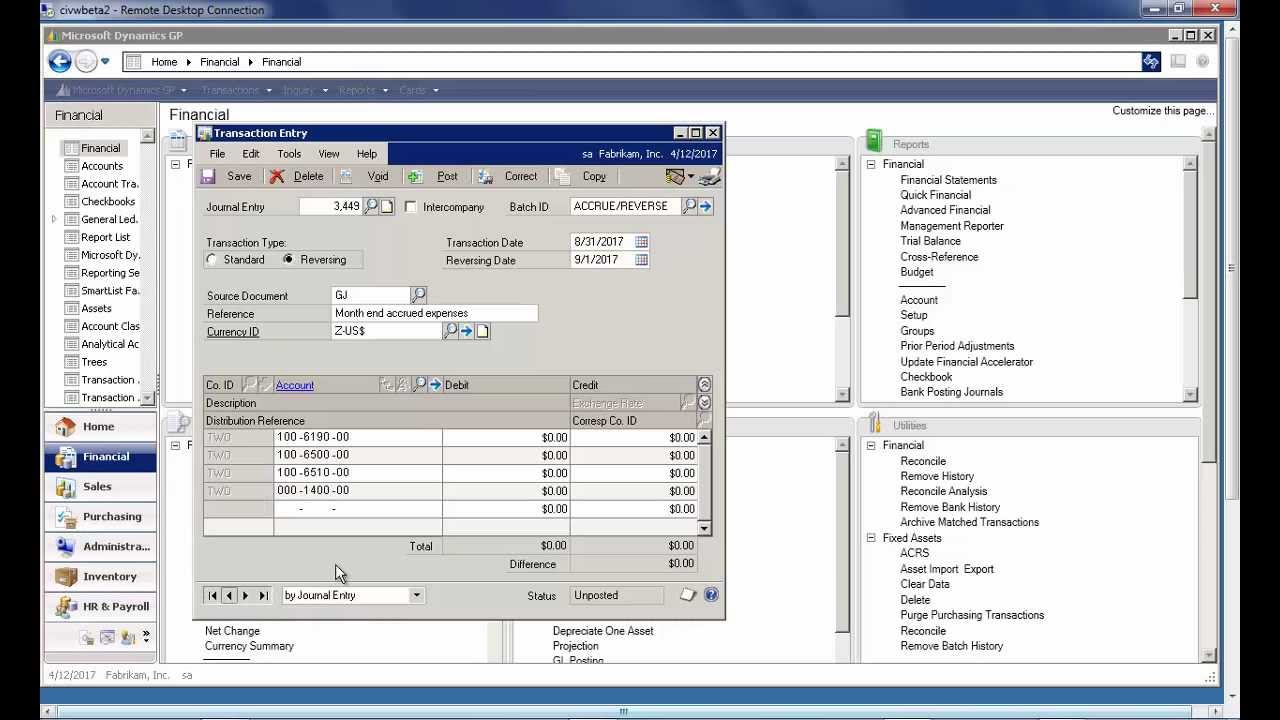Click the green Post icon
1280x720 pixels.
pos(415,177)
